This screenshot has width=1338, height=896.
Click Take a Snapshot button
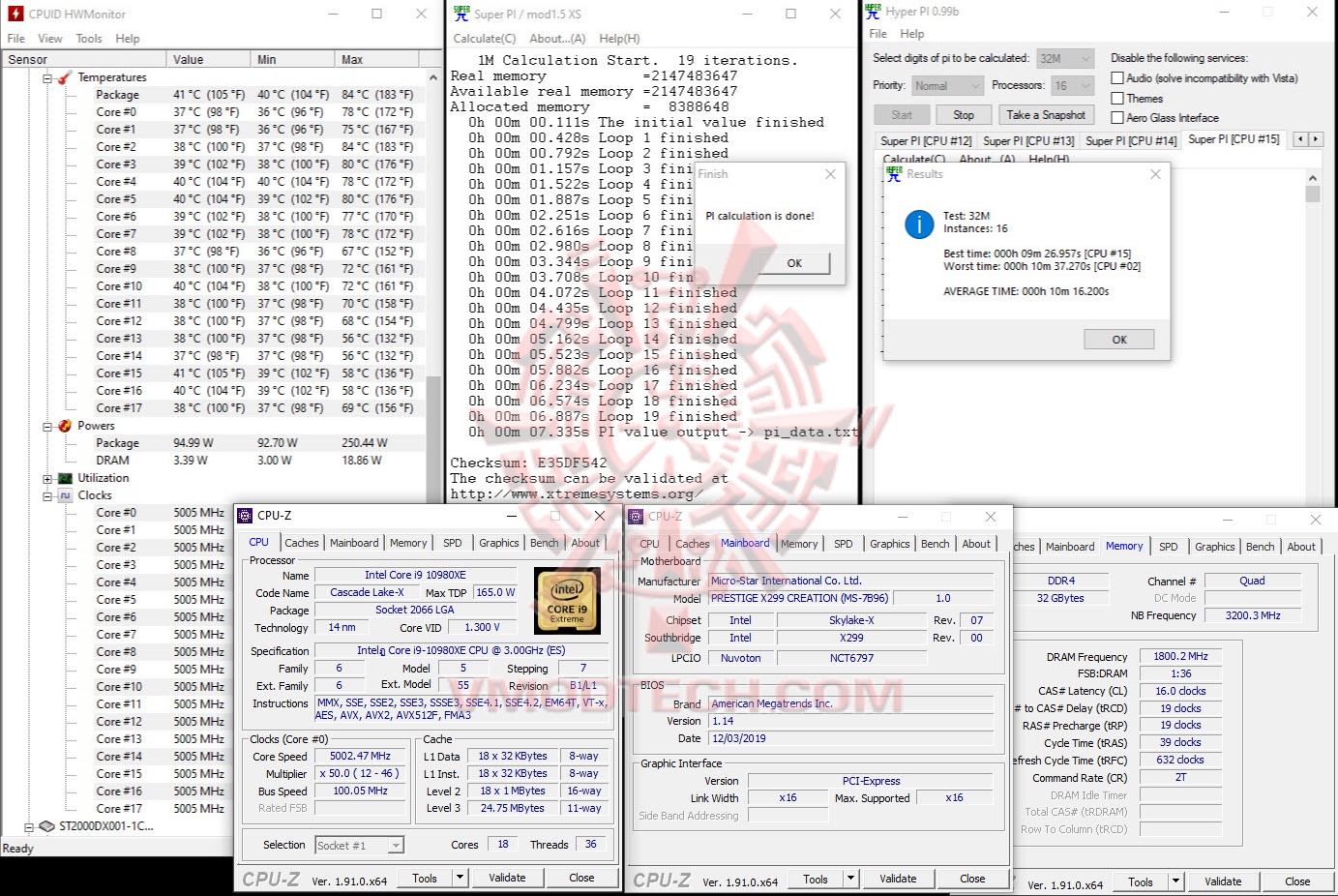1046,115
